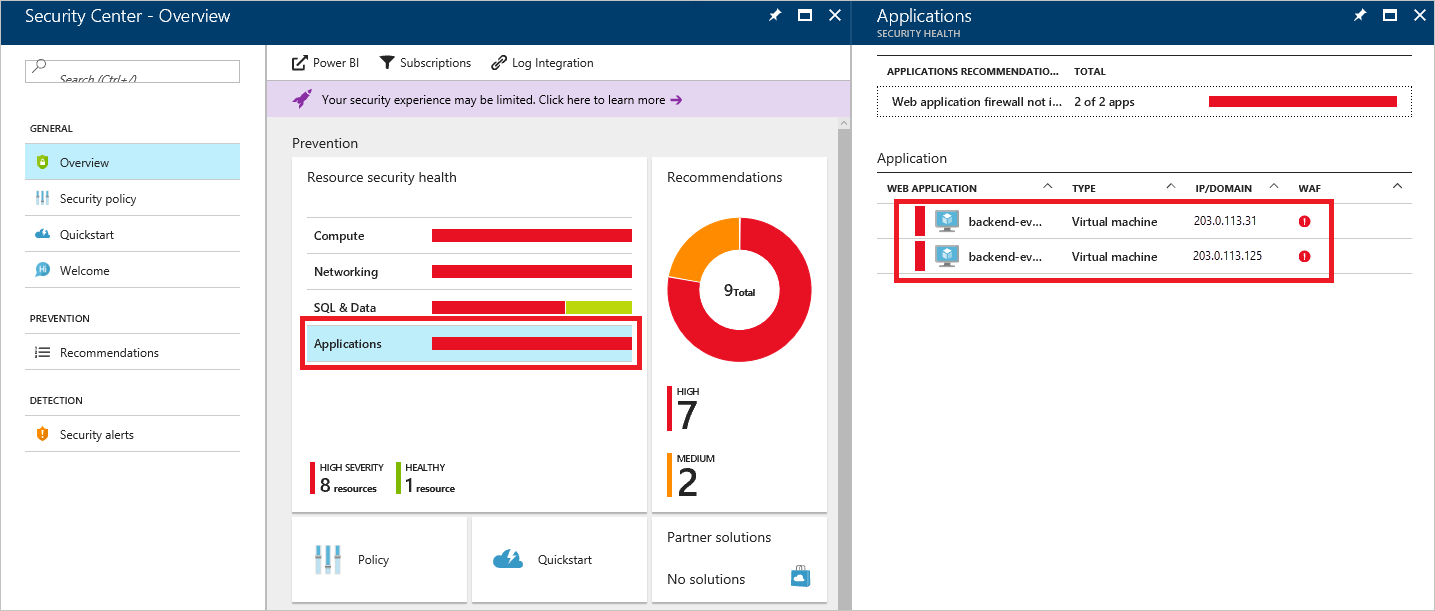Open Security policy in sidebar
This screenshot has width=1435, height=611.
coord(98,199)
